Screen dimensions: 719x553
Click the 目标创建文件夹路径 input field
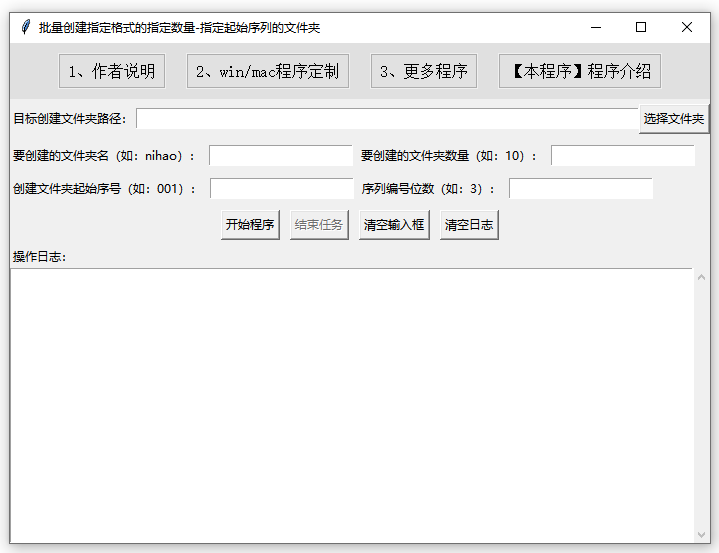[387, 119]
